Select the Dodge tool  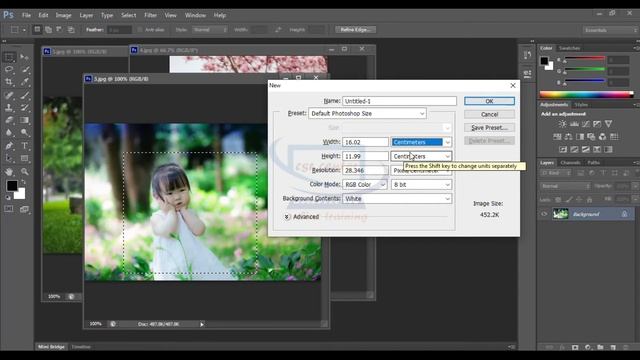(24, 132)
